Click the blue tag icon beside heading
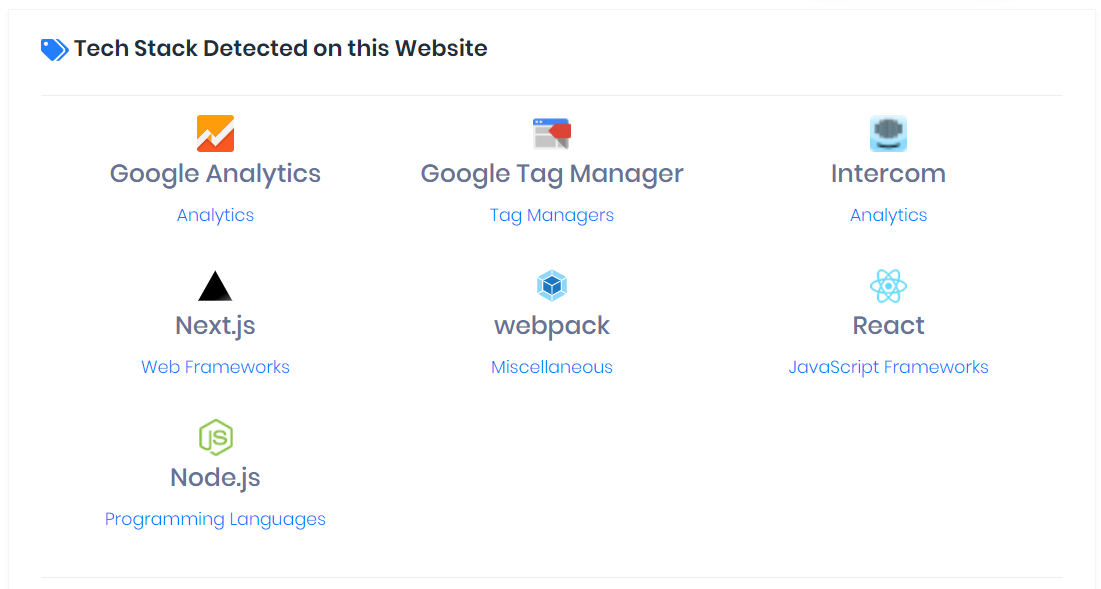1101x589 pixels. 54,49
